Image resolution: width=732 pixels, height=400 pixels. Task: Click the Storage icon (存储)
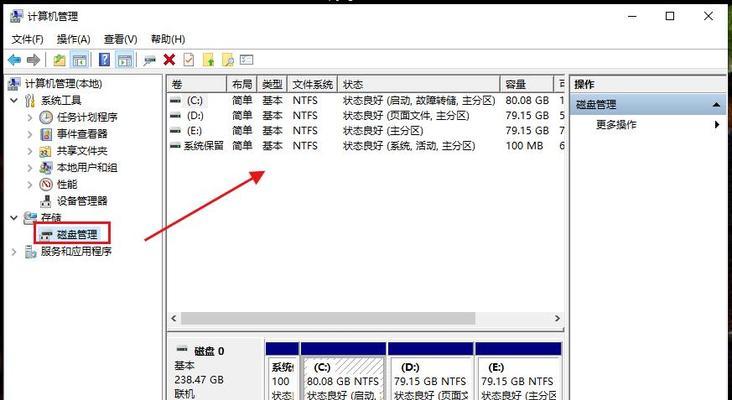(x=30, y=218)
